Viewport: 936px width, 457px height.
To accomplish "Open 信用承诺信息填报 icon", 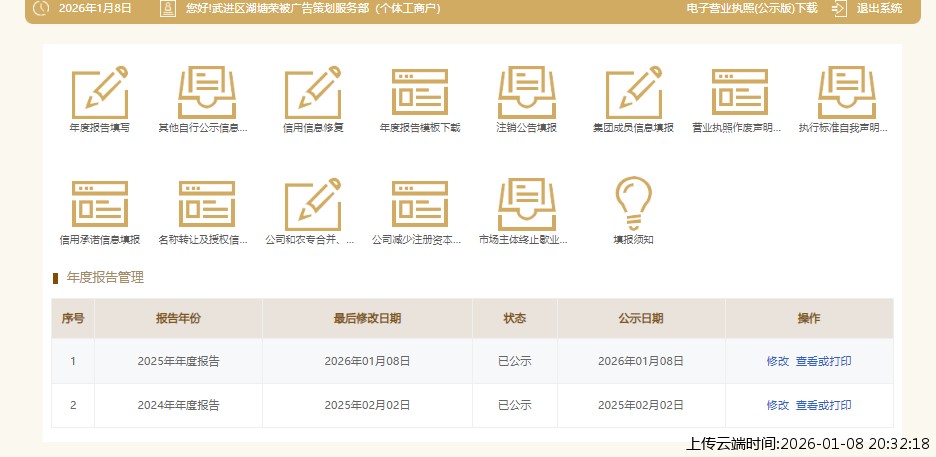I will (99, 205).
